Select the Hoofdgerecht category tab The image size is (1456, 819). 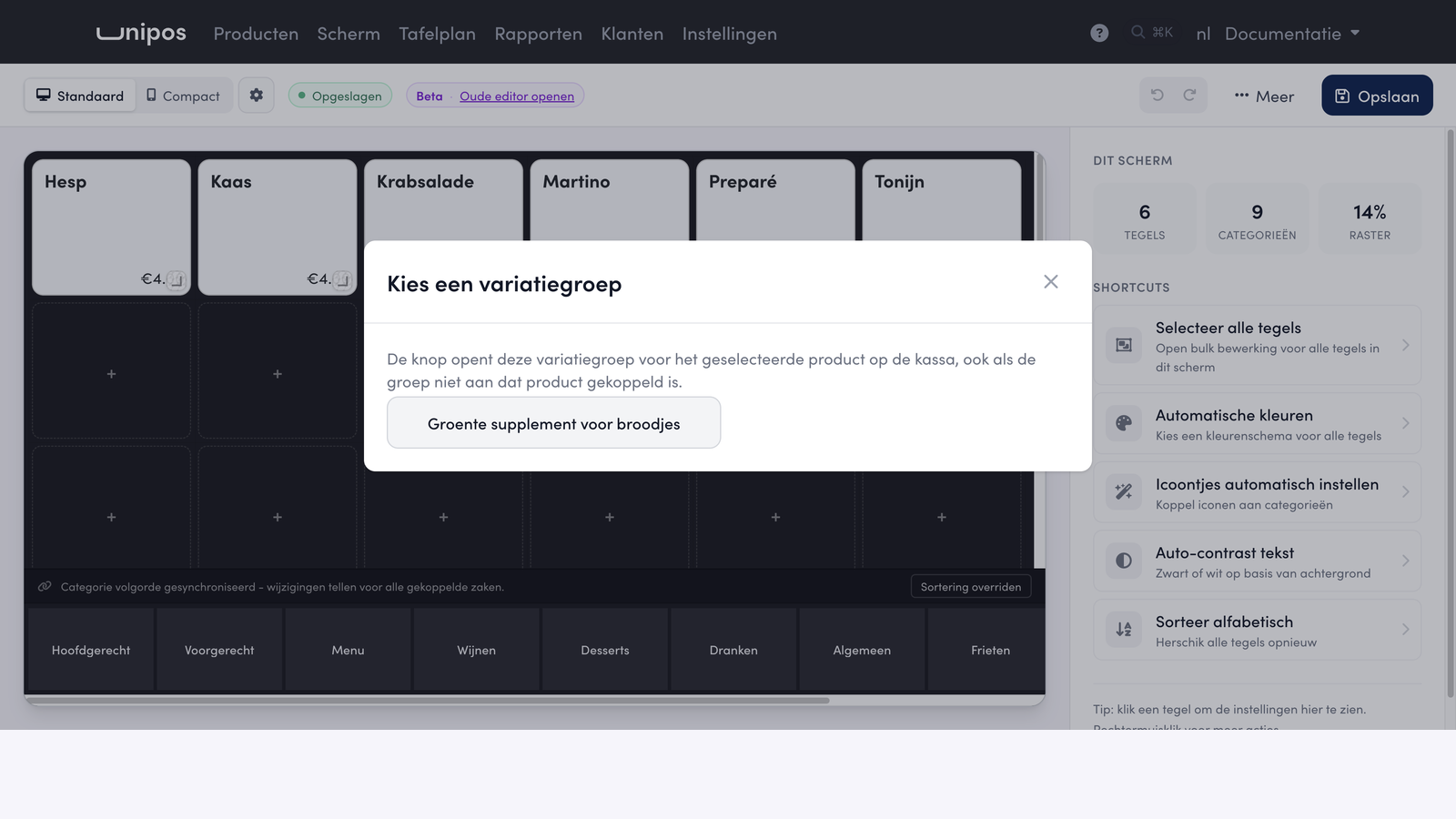coord(91,650)
